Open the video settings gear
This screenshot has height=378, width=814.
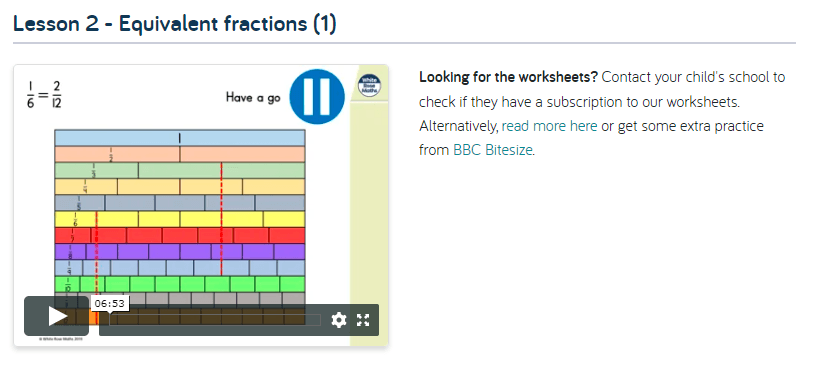(338, 320)
